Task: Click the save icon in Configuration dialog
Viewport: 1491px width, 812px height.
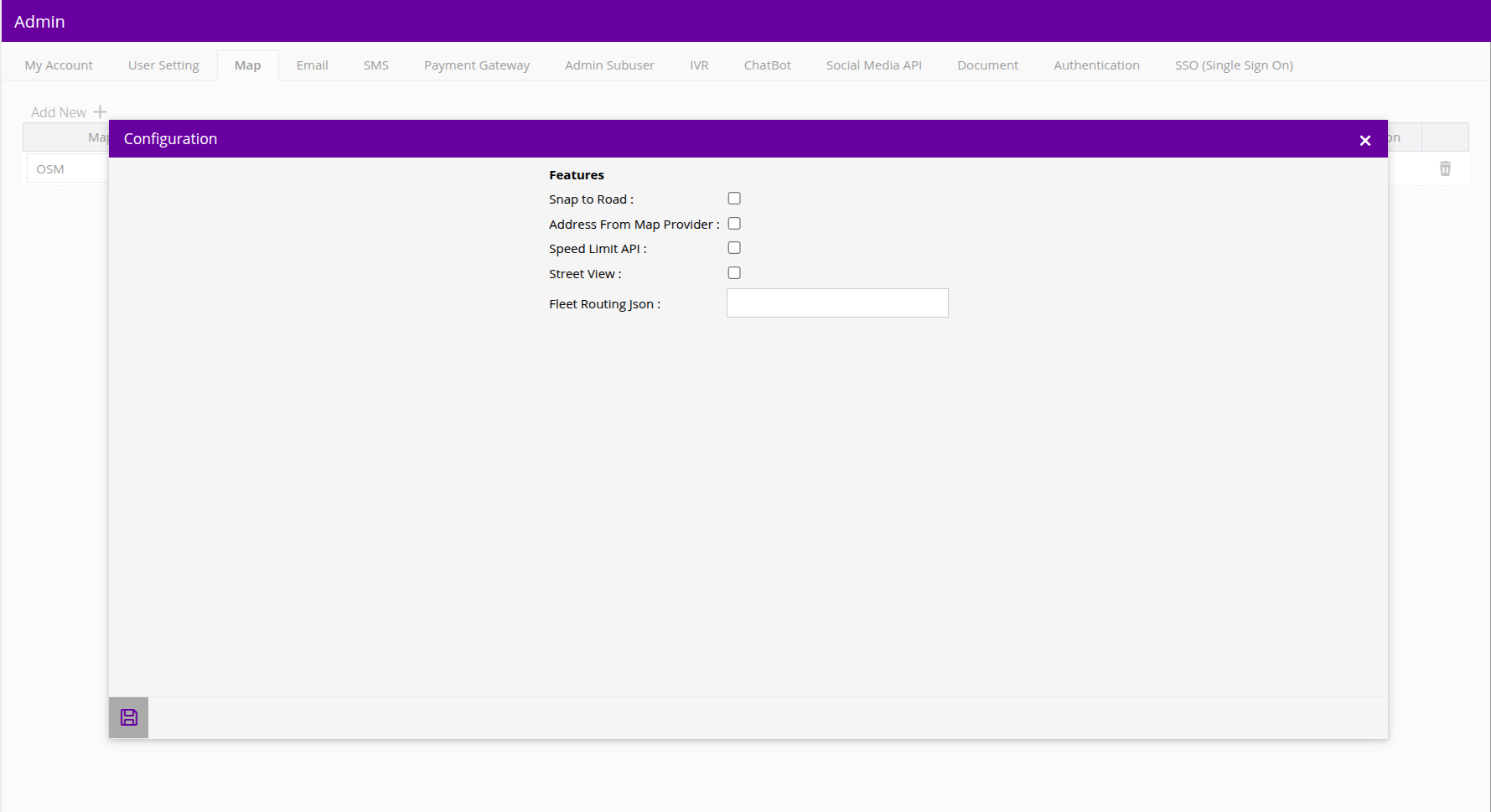Action: [128, 717]
